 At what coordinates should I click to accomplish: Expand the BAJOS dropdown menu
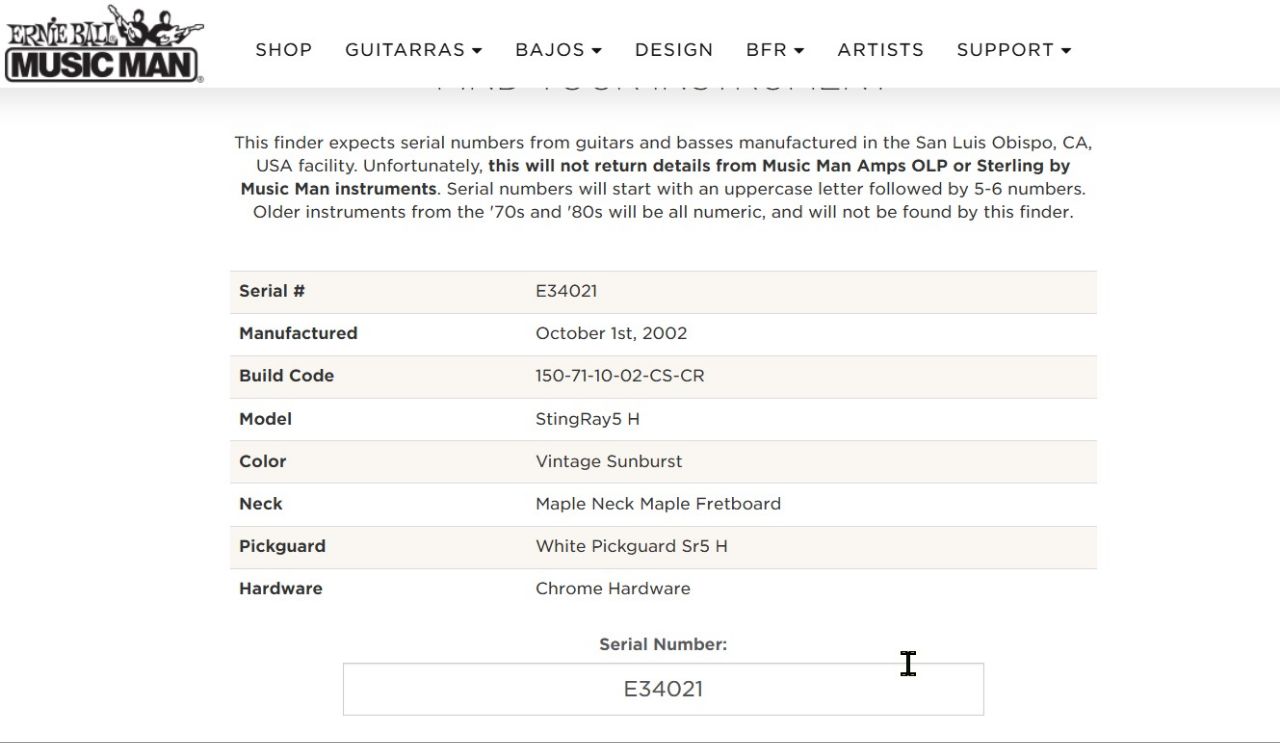tap(559, 50)
